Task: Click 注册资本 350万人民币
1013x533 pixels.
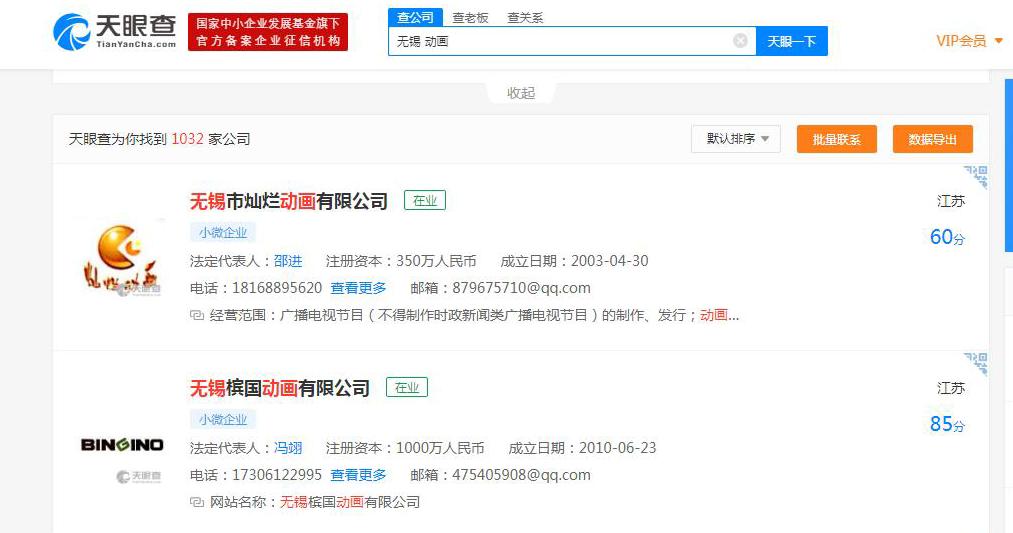Action: (x=401, y=261)
